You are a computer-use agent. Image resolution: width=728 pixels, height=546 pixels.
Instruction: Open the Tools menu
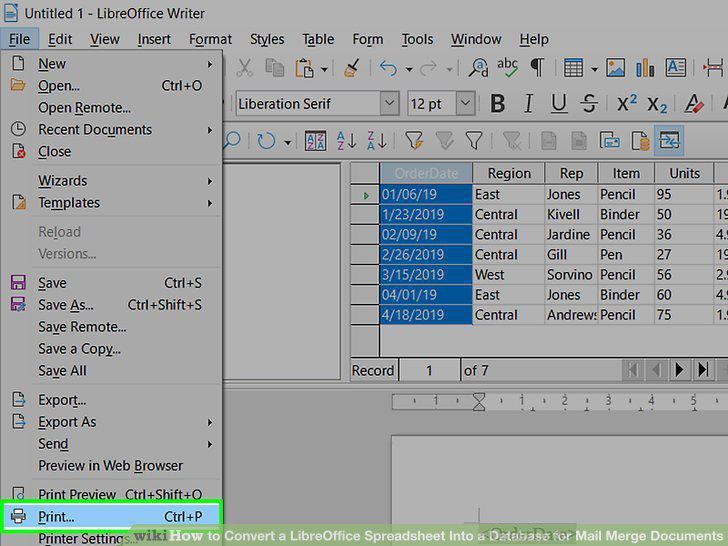click(x=417, y=39)
